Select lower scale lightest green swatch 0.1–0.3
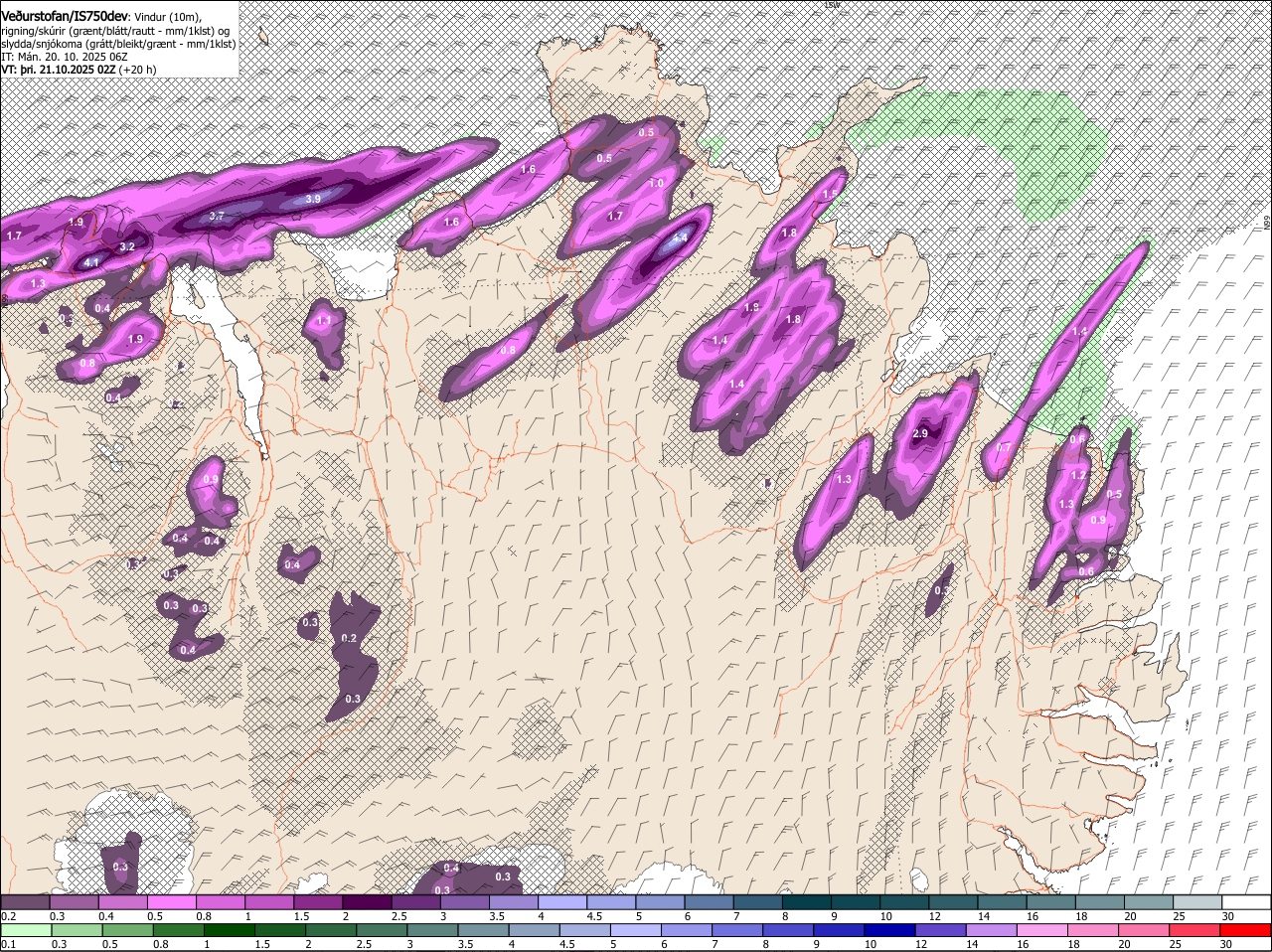Viewport: 1272px width, 952px height. click(25, 930)
